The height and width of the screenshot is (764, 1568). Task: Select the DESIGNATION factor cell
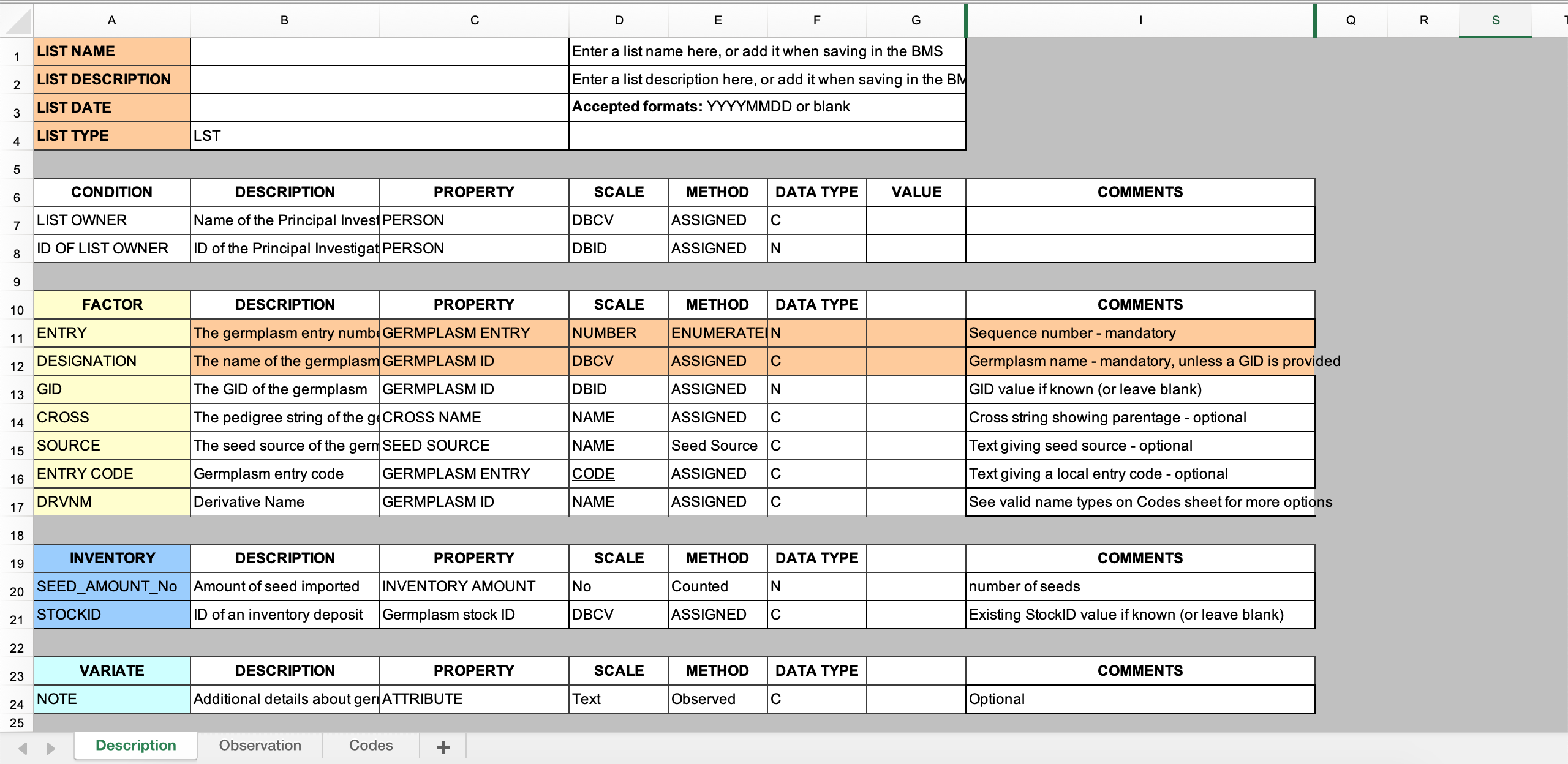112,361
